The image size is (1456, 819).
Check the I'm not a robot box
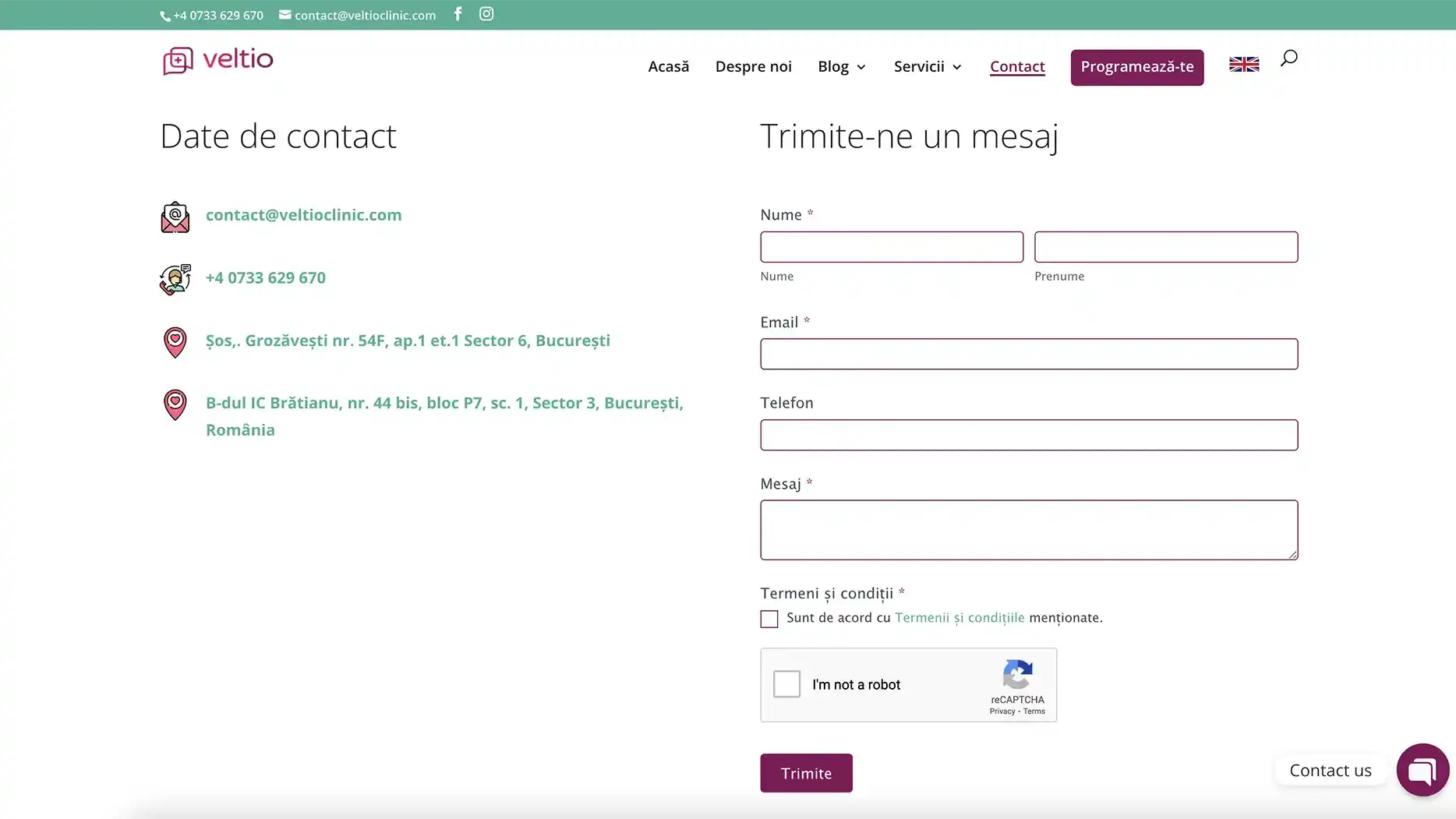pos(786,684)
